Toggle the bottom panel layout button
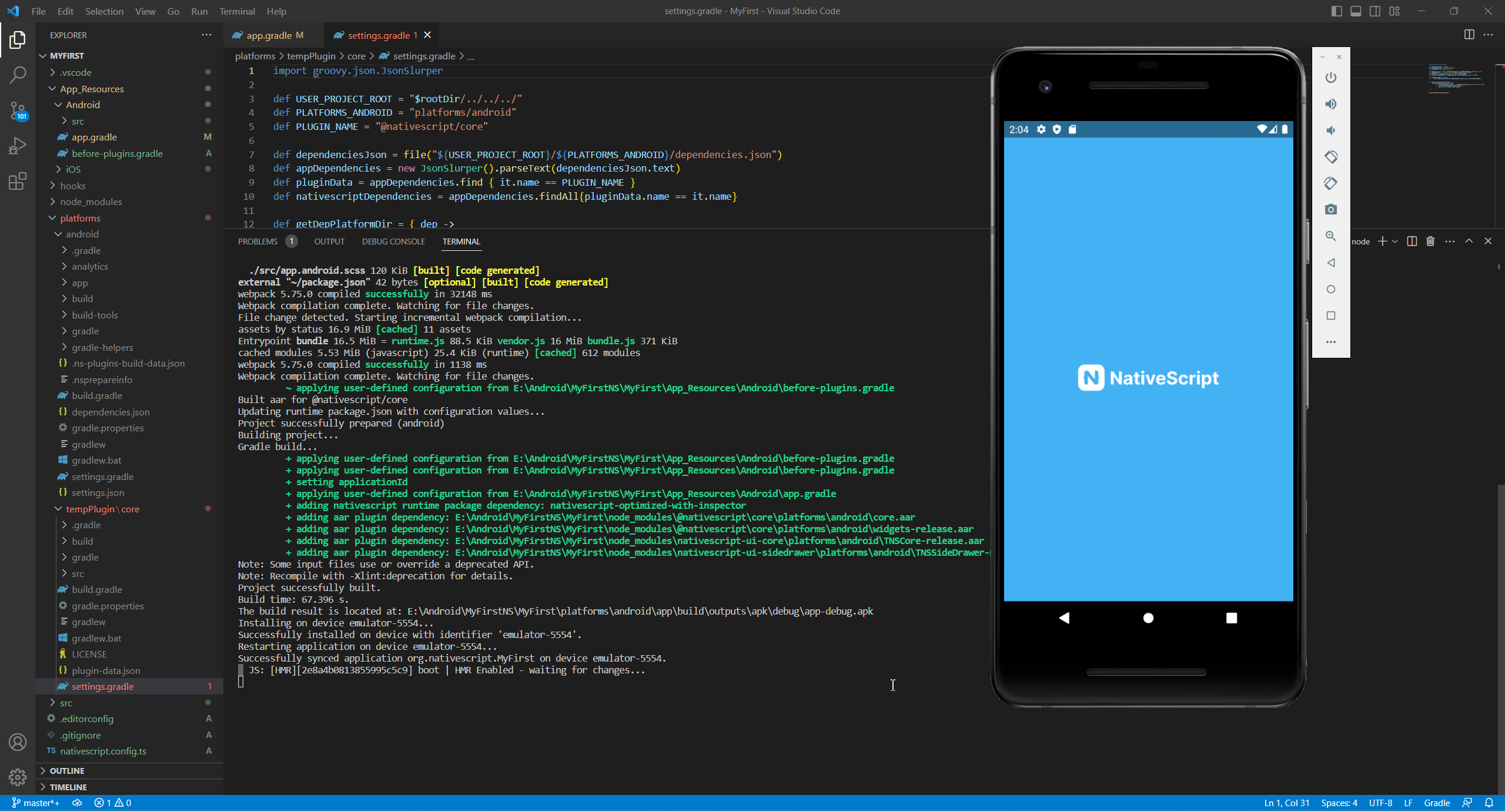The height and width of the screenshot is (812, 1505). pyautogui.click(x=1356, y=11)
